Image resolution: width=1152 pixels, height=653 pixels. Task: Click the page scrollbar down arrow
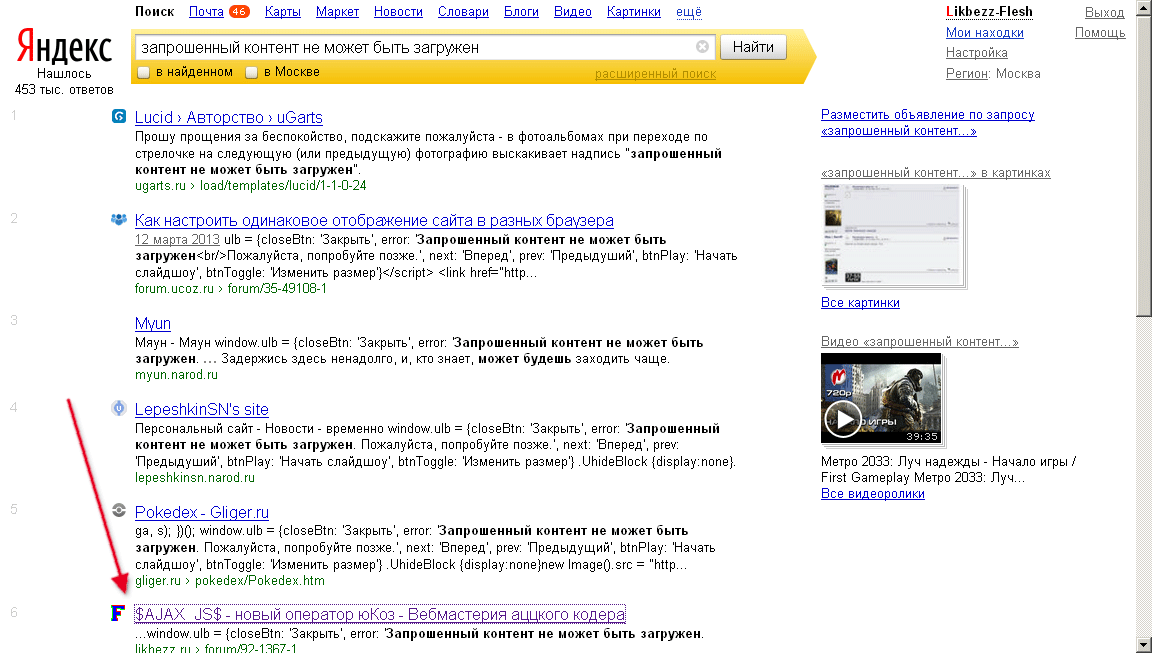pyautogui.click(x=1144, y=646)
